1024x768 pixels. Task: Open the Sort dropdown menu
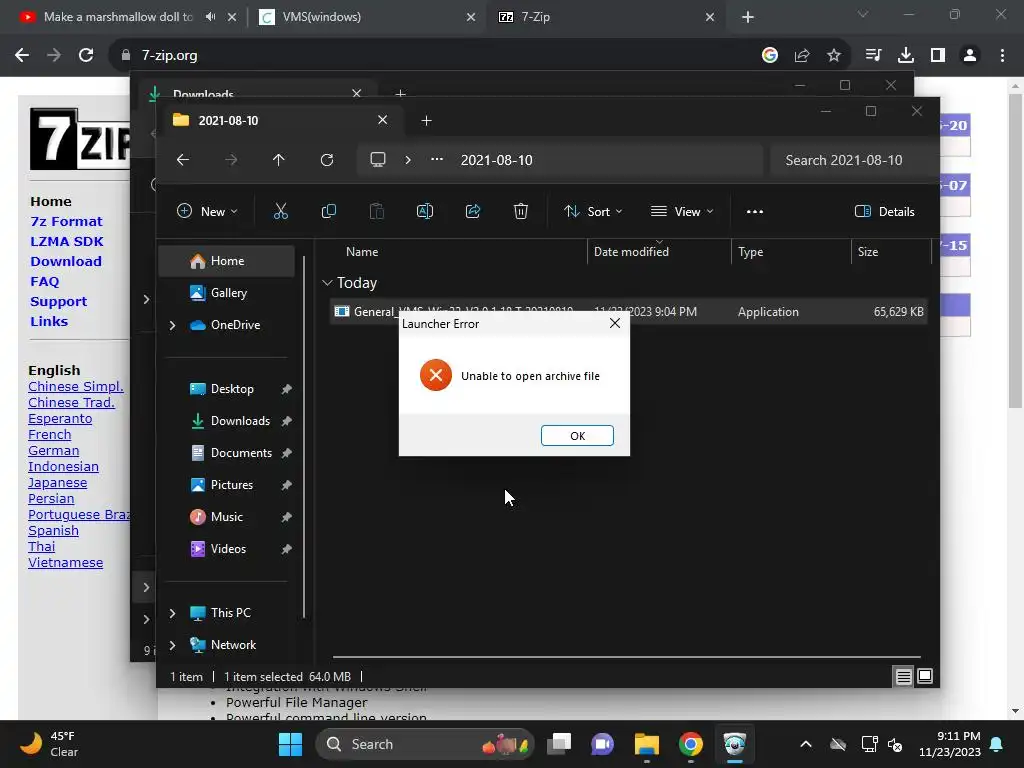(593, 211)
